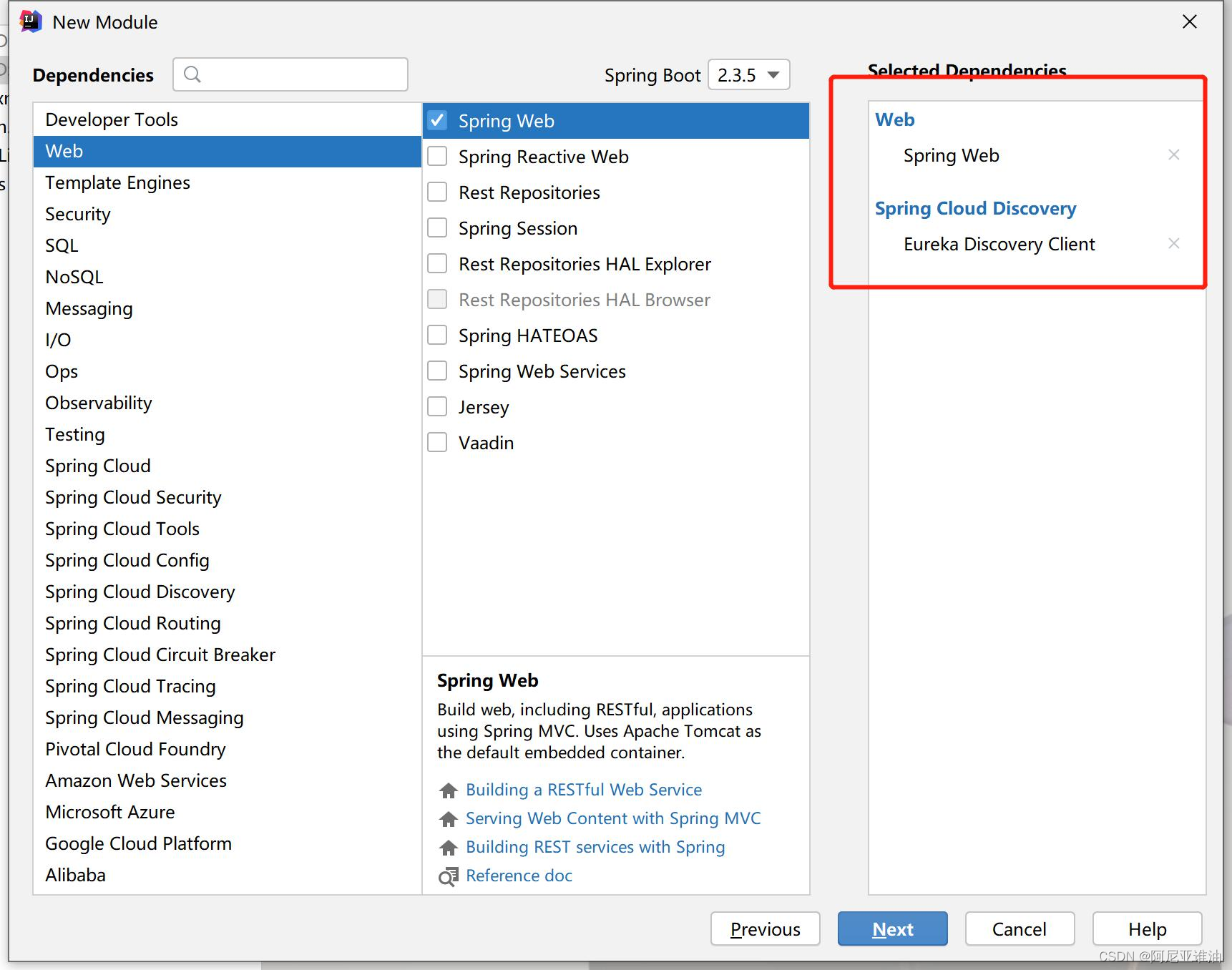Select the Web category
1232x970 pixels.
tap(227, 151)
